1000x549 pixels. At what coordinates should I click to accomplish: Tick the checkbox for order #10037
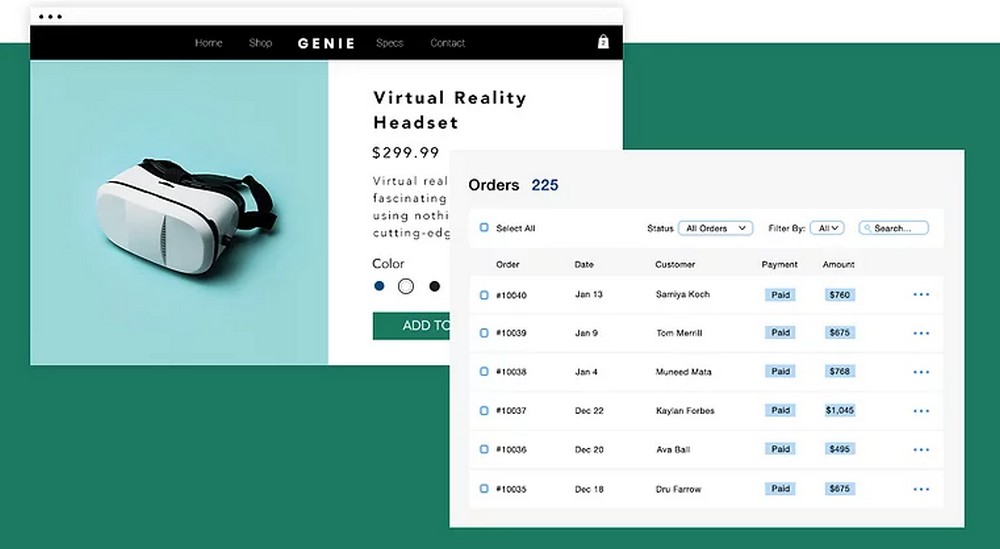pyautogui.click(x=484, y=411)
